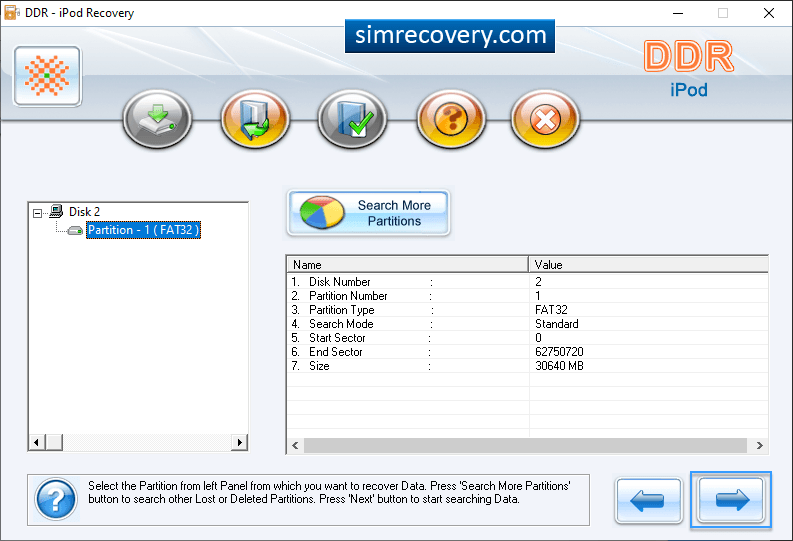793x541 pixels.
Task: Click the drive download toolbar icon
Action: [x=158, y=119]
